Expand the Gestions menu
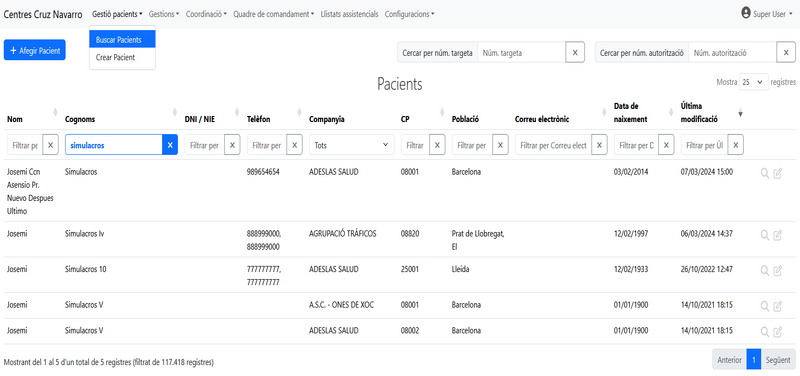The image size is (800, 376). coord(164,14)
